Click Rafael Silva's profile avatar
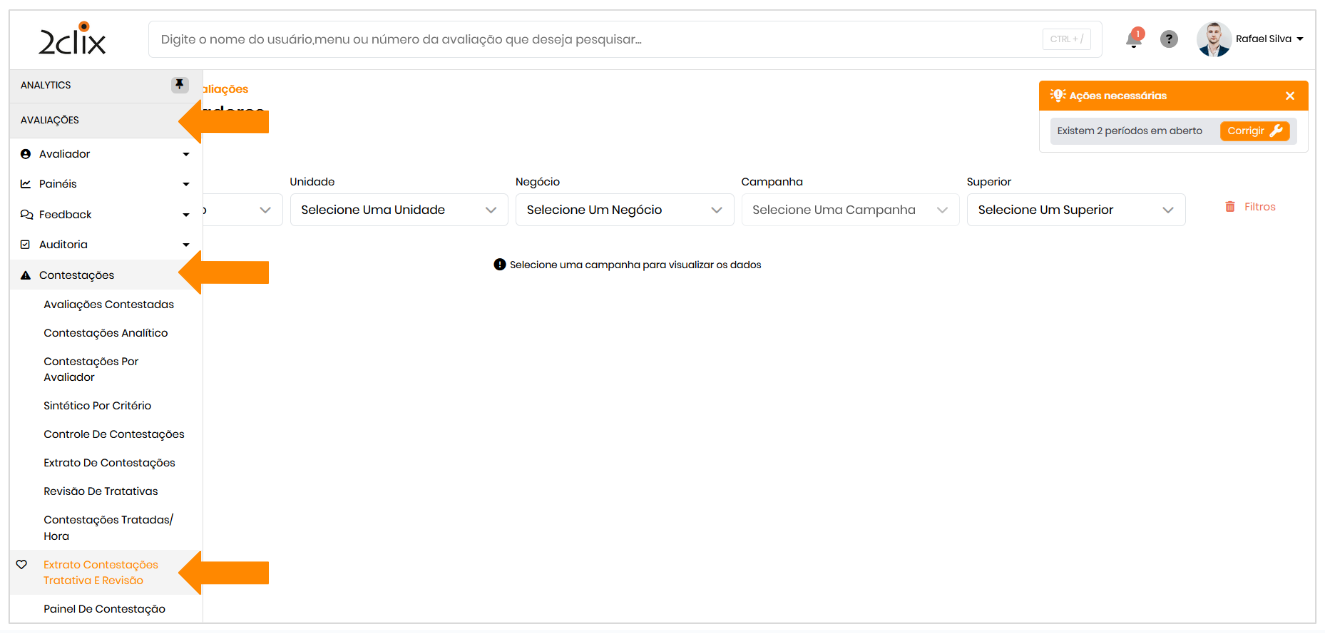Image resolution: width=1325 pixels, height=633 pixels. (1214, 39)
